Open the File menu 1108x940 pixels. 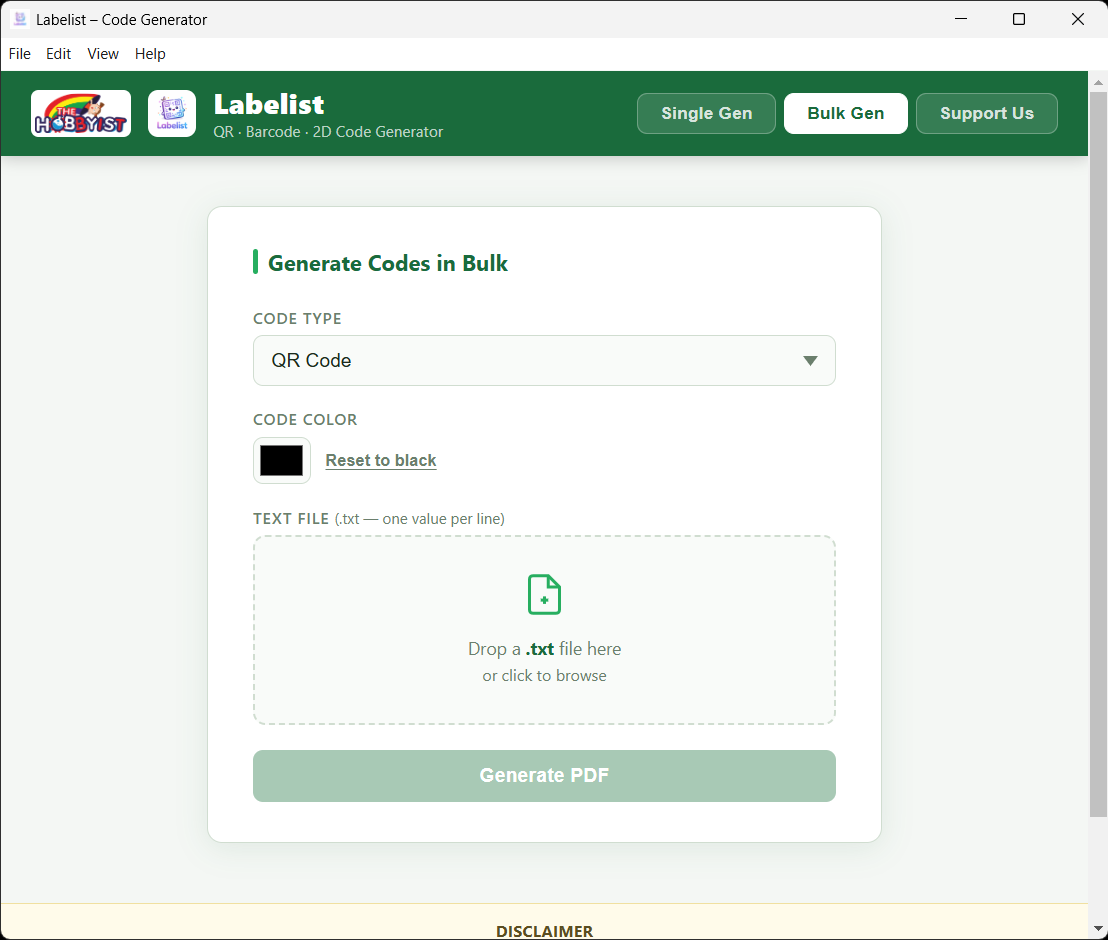pyautogui.click(x=19, y=54)
